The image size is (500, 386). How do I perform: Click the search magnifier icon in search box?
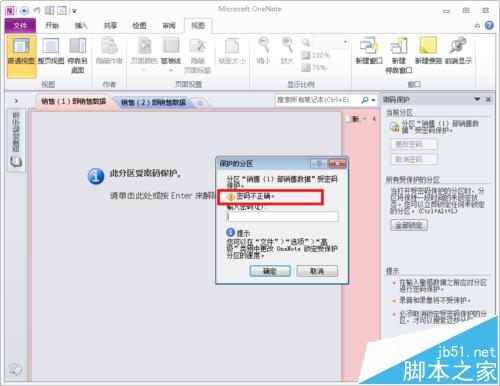pyautogui.click(x=365, y=100)
